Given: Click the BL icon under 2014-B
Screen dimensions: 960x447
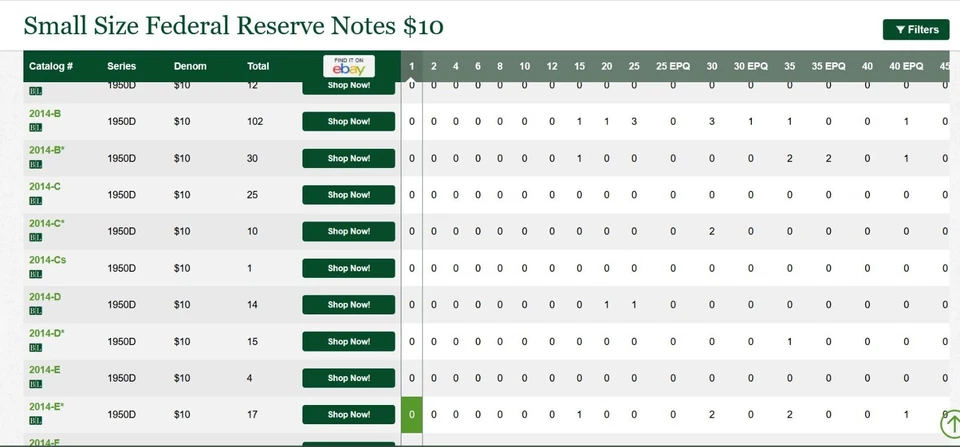Looking at the screenshot, I should tap(36, 127).
